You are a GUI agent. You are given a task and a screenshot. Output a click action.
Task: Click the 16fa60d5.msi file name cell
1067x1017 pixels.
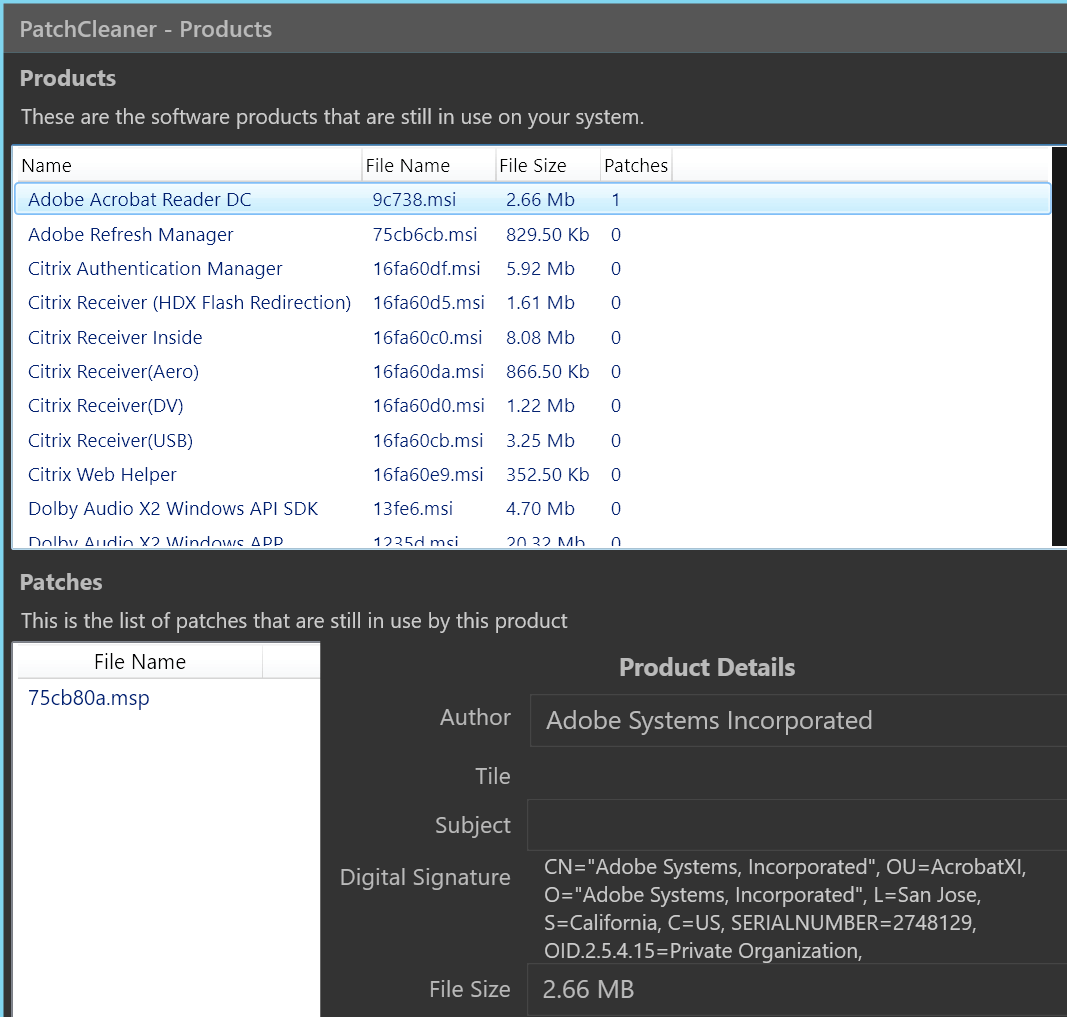click(x=429, y=303)
